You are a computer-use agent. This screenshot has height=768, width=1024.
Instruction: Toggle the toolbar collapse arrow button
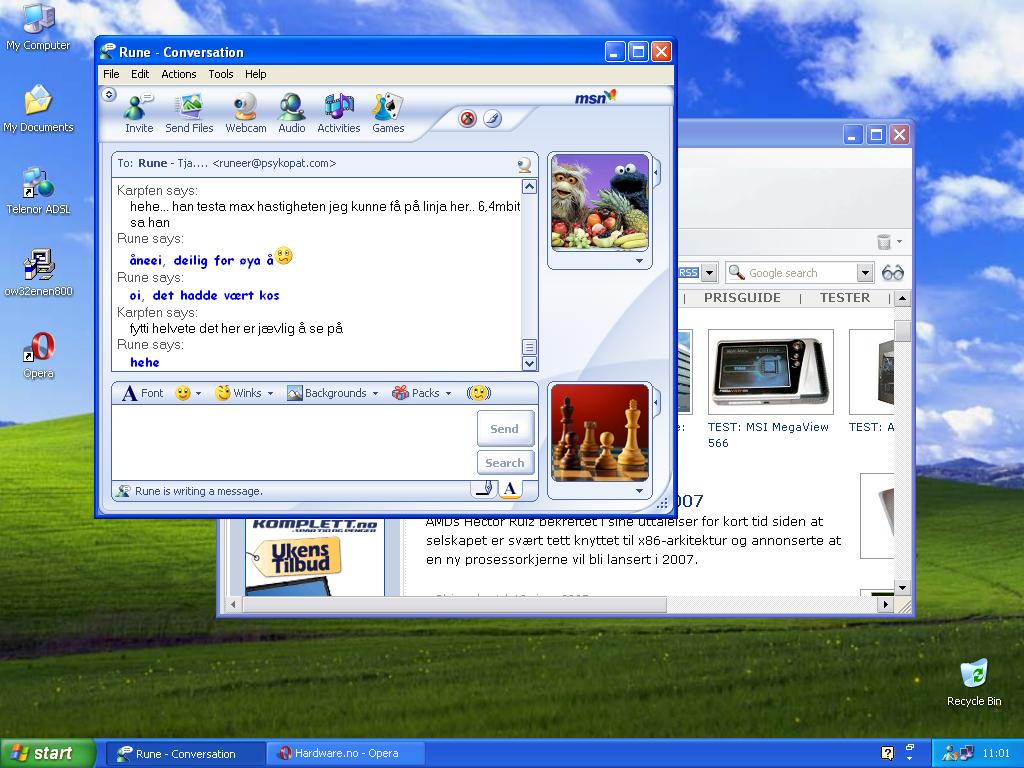coord(109,95)
